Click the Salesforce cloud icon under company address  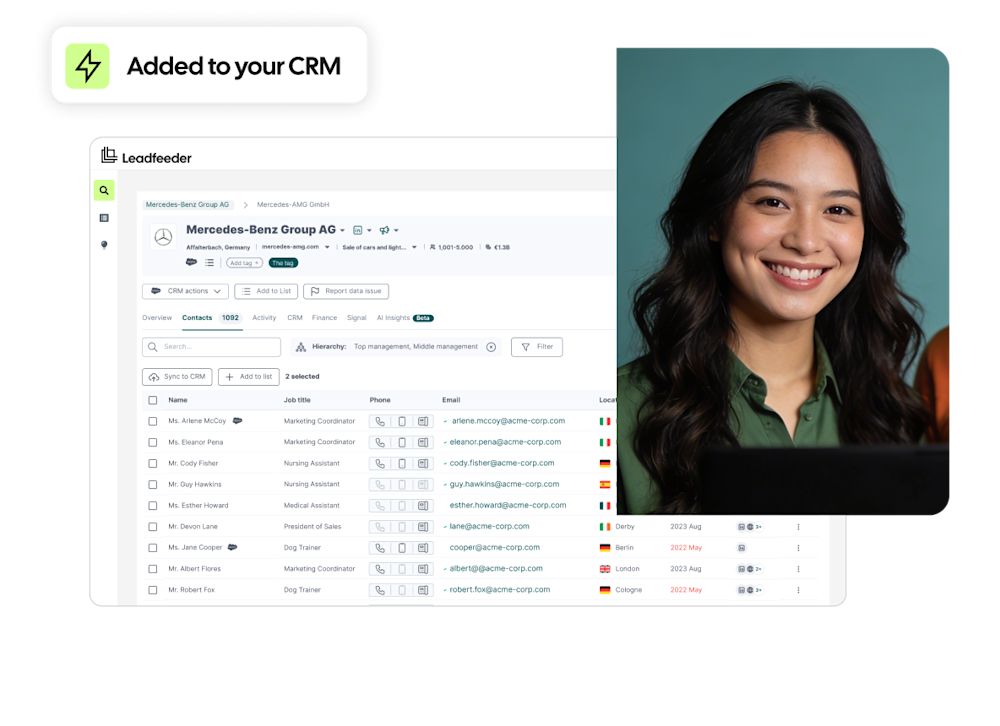coord(191,262)
